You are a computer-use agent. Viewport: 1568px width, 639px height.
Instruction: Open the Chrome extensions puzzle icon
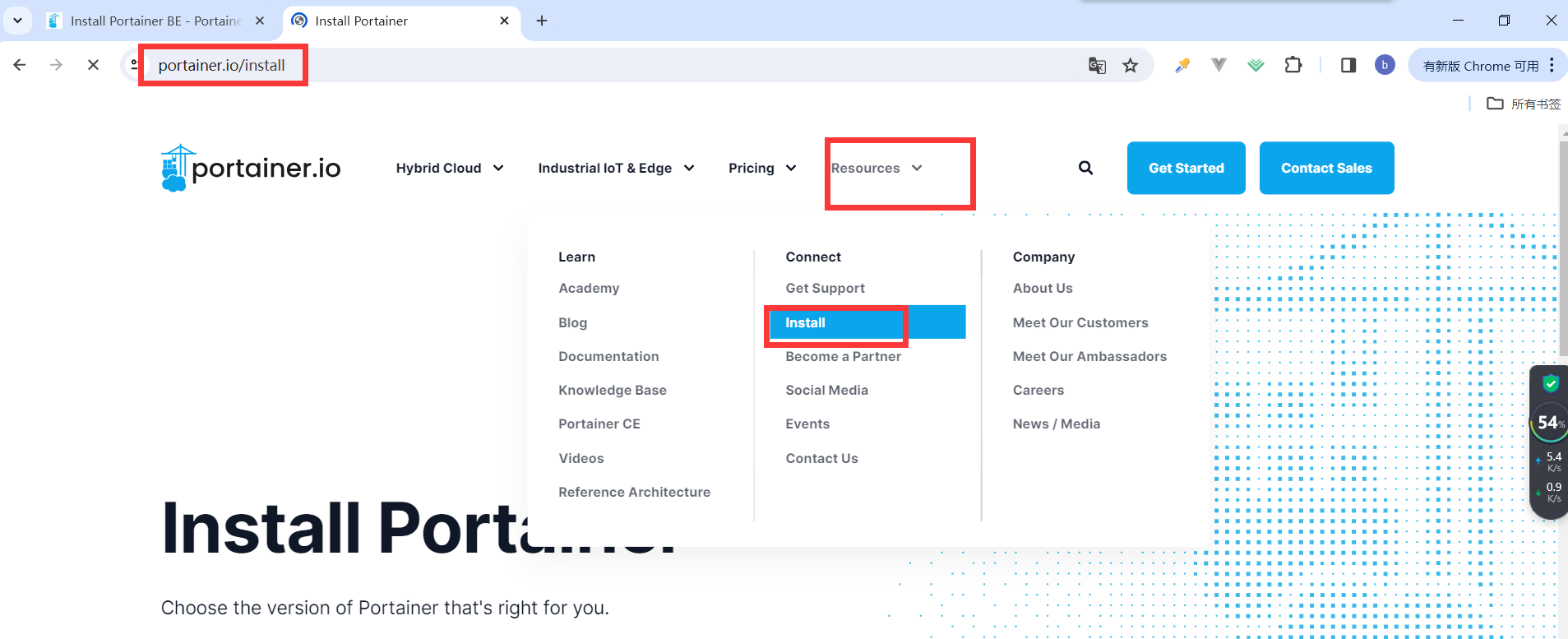point(1293,65)
